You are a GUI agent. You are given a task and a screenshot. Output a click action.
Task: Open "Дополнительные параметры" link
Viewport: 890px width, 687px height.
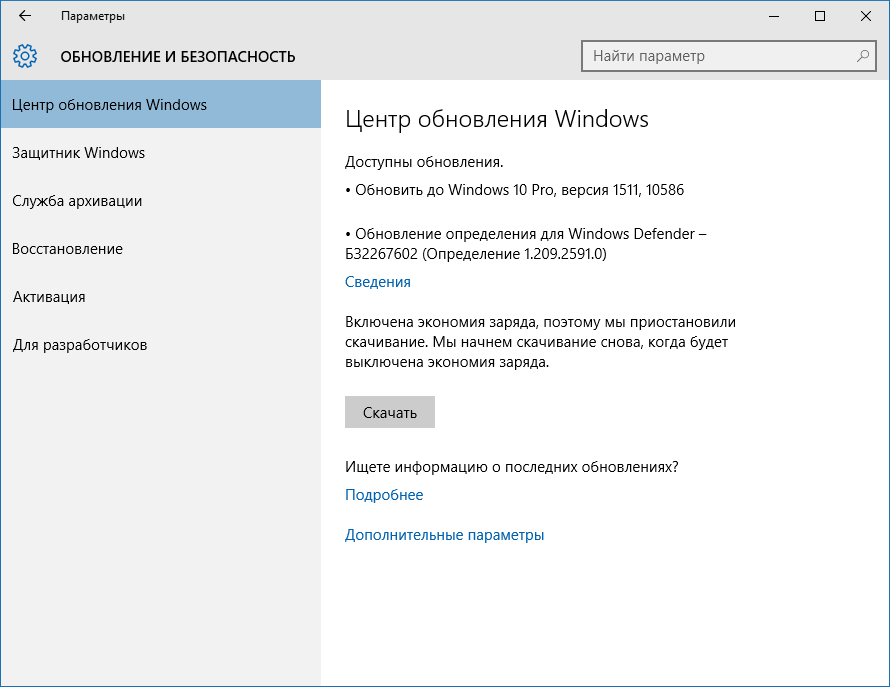coord(444,535)
